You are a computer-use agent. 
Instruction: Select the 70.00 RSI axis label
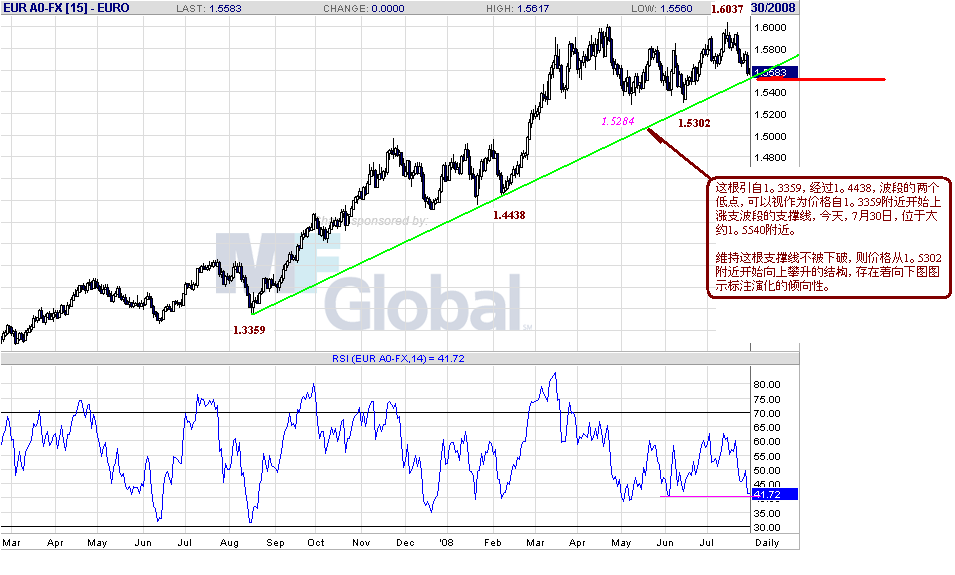pos(767,414)
